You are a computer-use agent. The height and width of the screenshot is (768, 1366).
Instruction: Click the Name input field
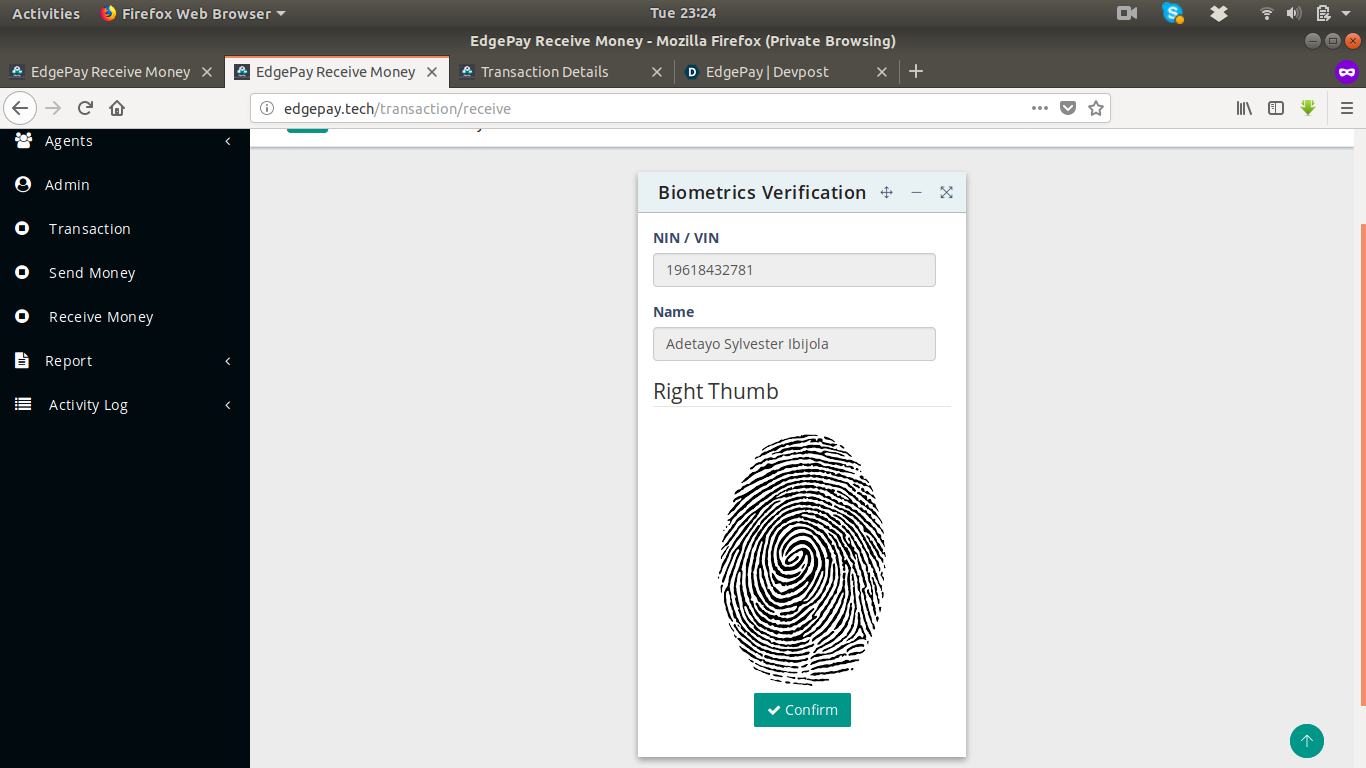click(794, 344)
